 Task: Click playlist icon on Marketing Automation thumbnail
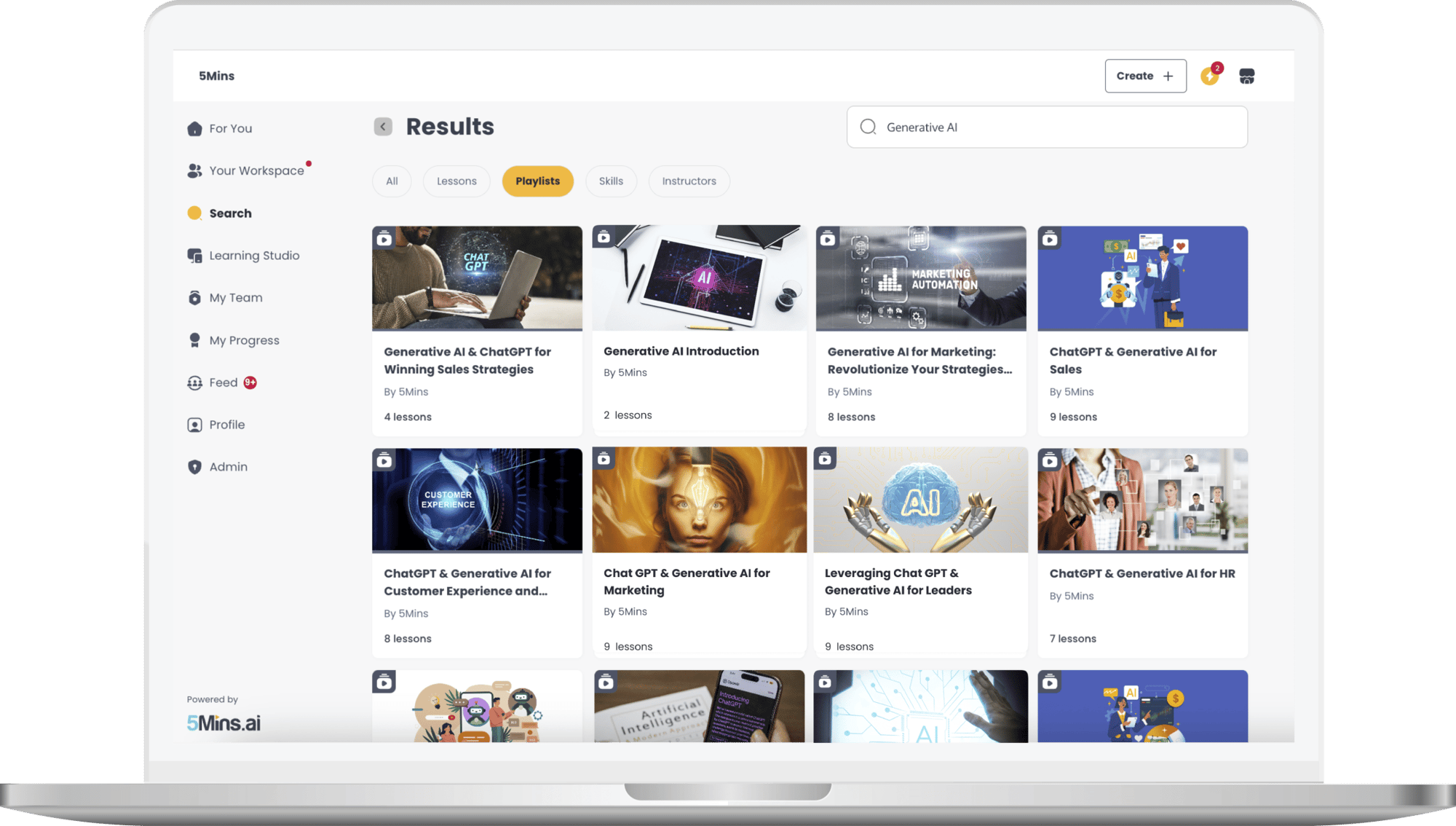pyautogui.click(x=828, y=238)
